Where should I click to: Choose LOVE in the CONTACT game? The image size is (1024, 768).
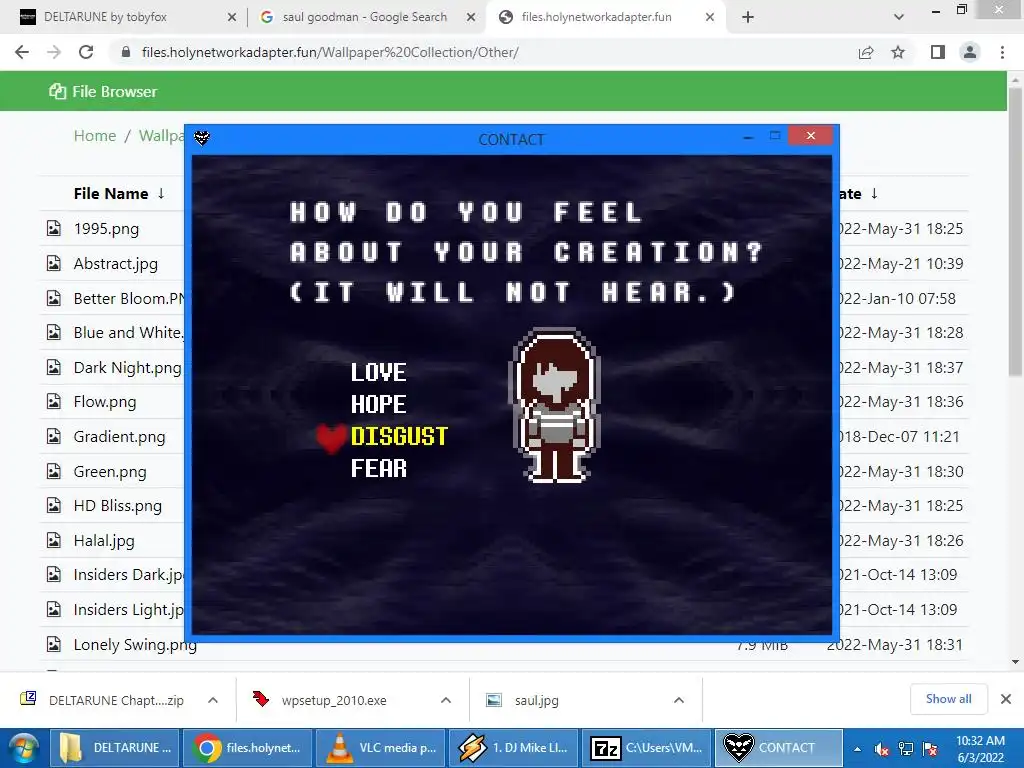[x=379, y=372]
